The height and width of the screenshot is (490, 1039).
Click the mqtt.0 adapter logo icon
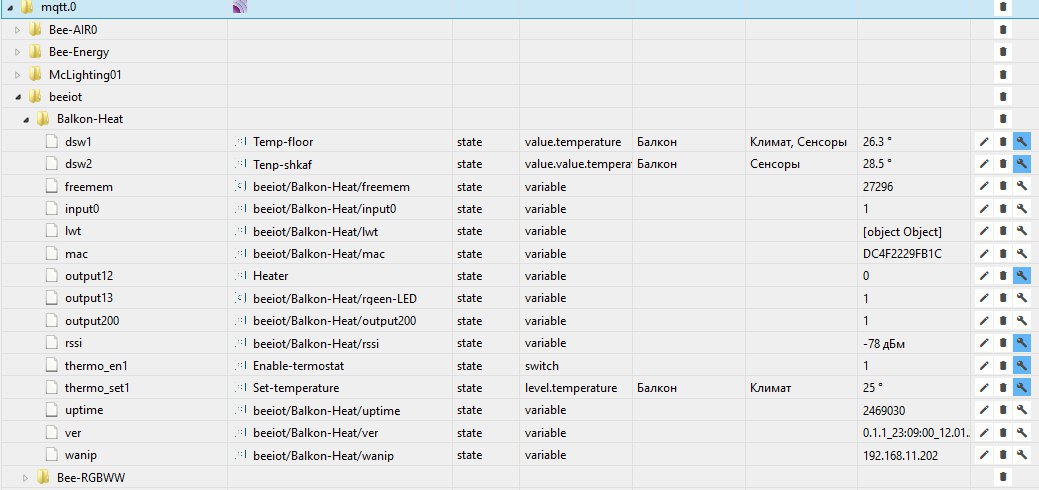pyautogui.click(x=240, y=7)
